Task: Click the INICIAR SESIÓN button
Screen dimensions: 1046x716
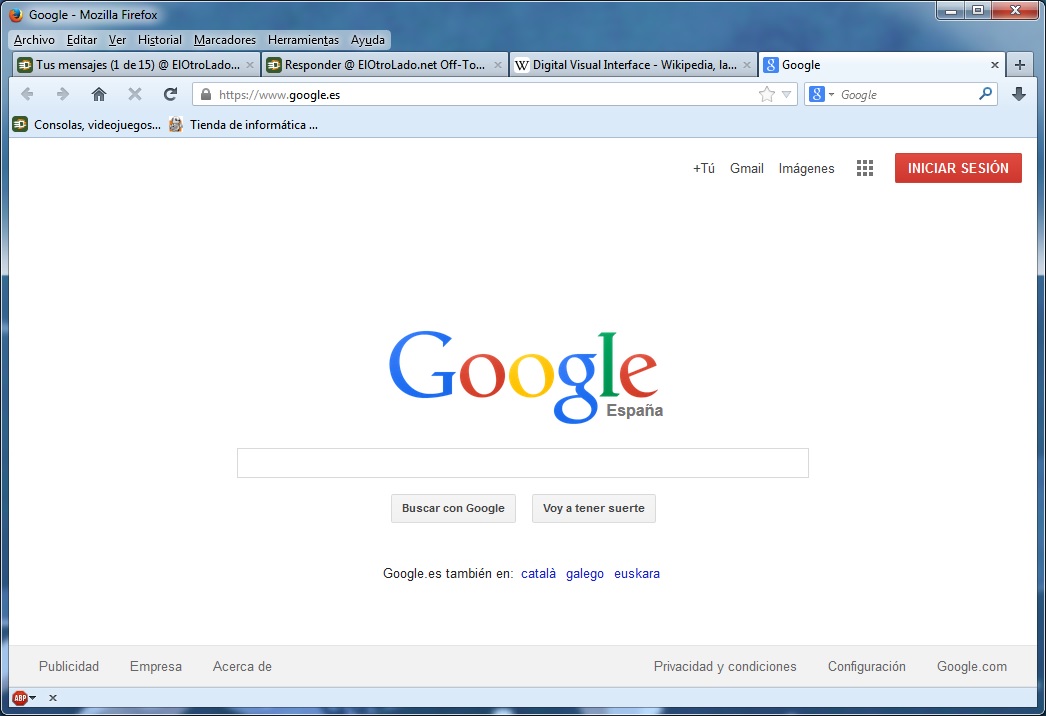Action: pos(958,168)
